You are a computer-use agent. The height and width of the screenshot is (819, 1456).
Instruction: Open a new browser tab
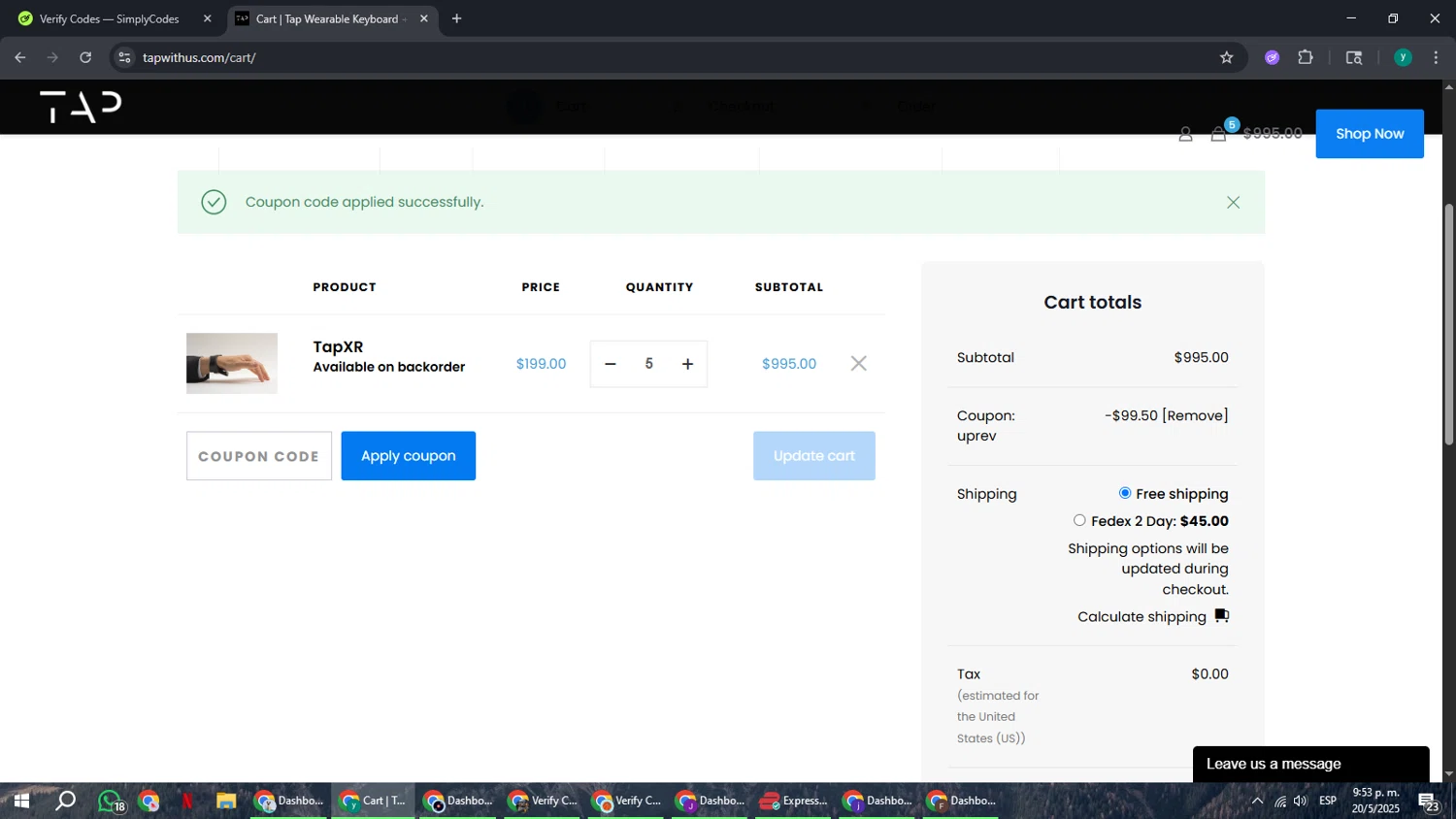click(x=457, y=18)
